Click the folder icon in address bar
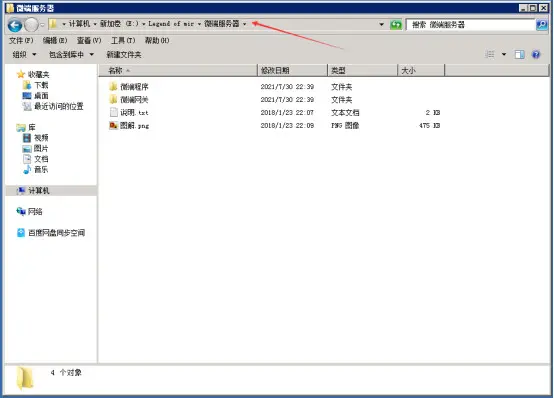This screenshot has height=398, width=554. (53, 24)
